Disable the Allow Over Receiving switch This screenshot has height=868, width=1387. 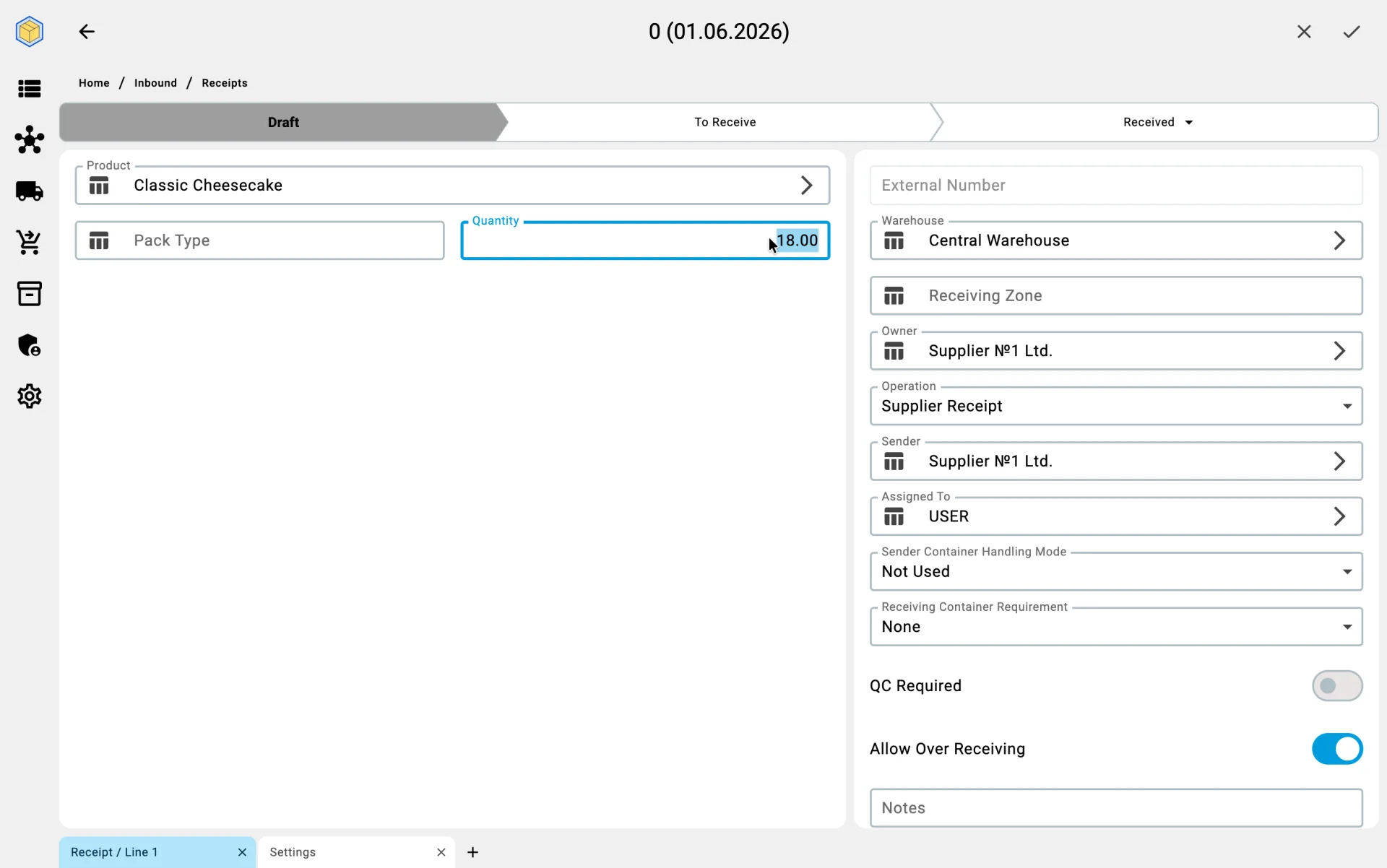coord(1337,749)
